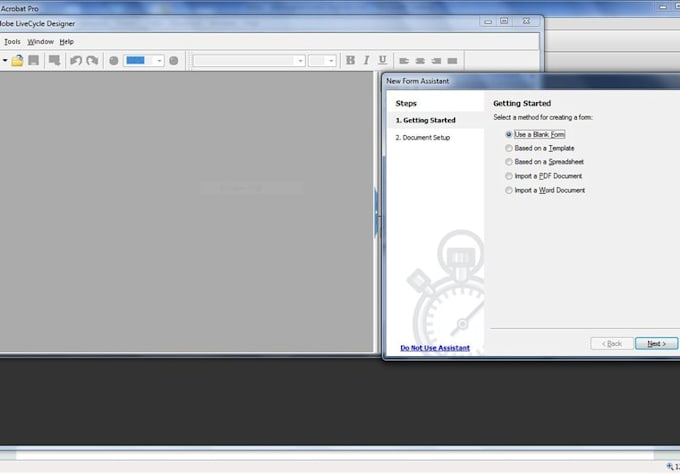The height and width of the screenshot is (474, 680).
Task: Select Import a Word Document option
Action: point(545,190)
